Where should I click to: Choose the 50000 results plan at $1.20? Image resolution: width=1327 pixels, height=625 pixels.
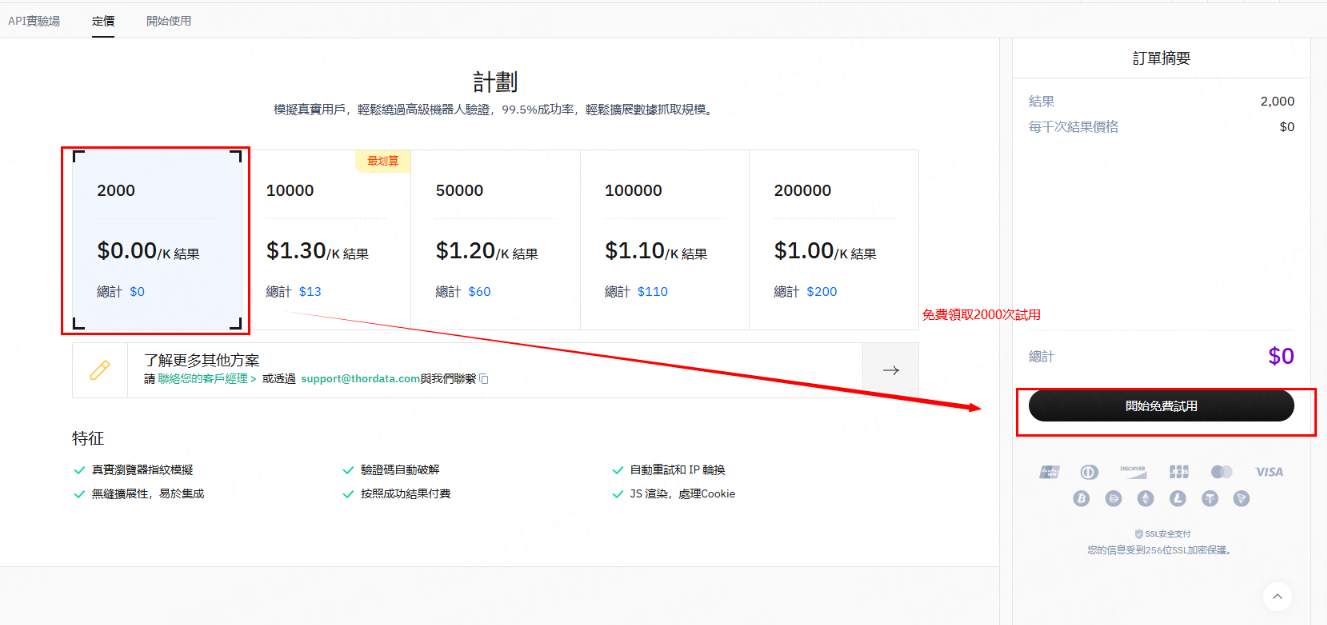point(495,240)
